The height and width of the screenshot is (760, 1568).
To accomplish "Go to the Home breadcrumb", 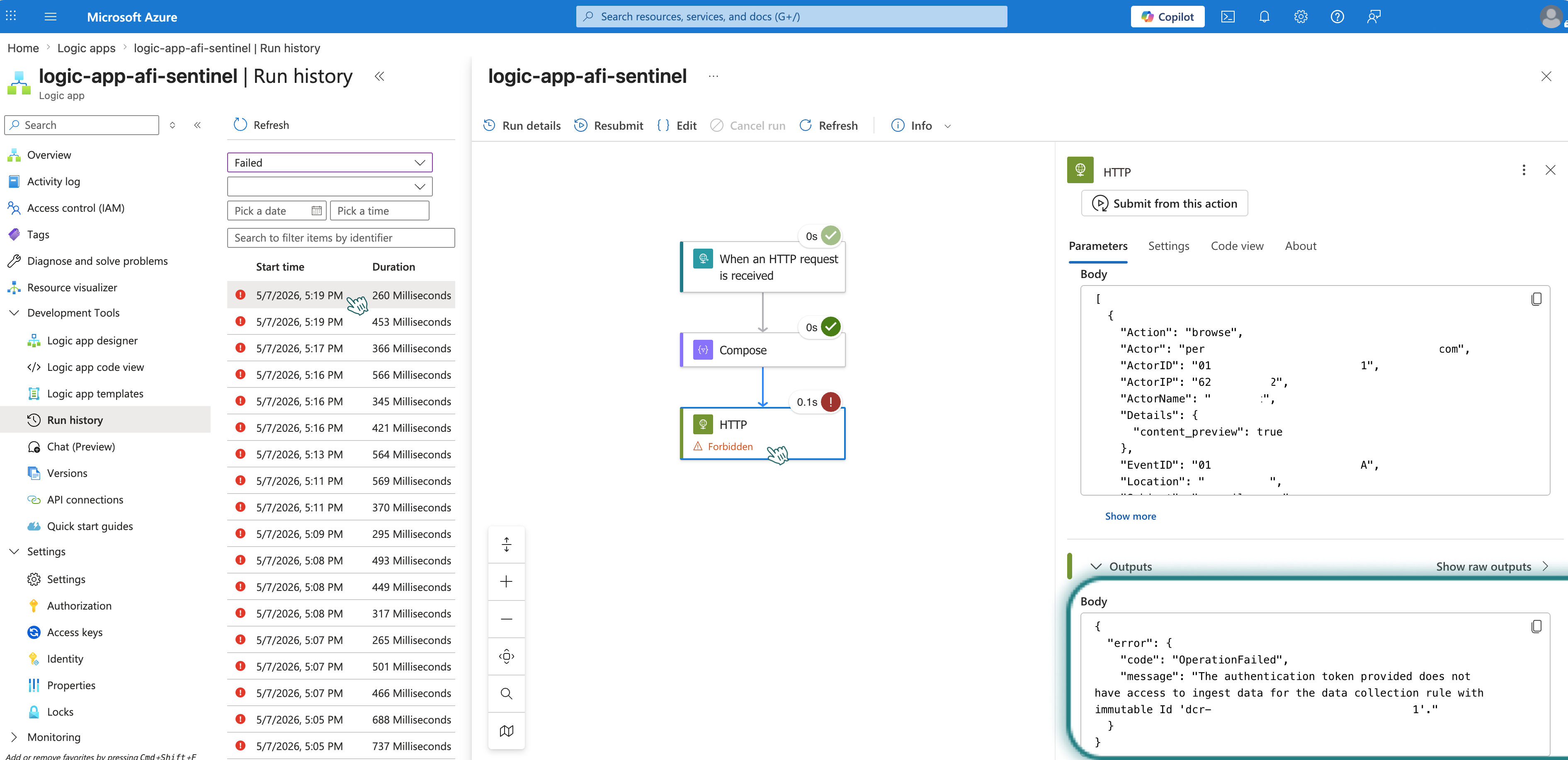I will click(23, 48).
